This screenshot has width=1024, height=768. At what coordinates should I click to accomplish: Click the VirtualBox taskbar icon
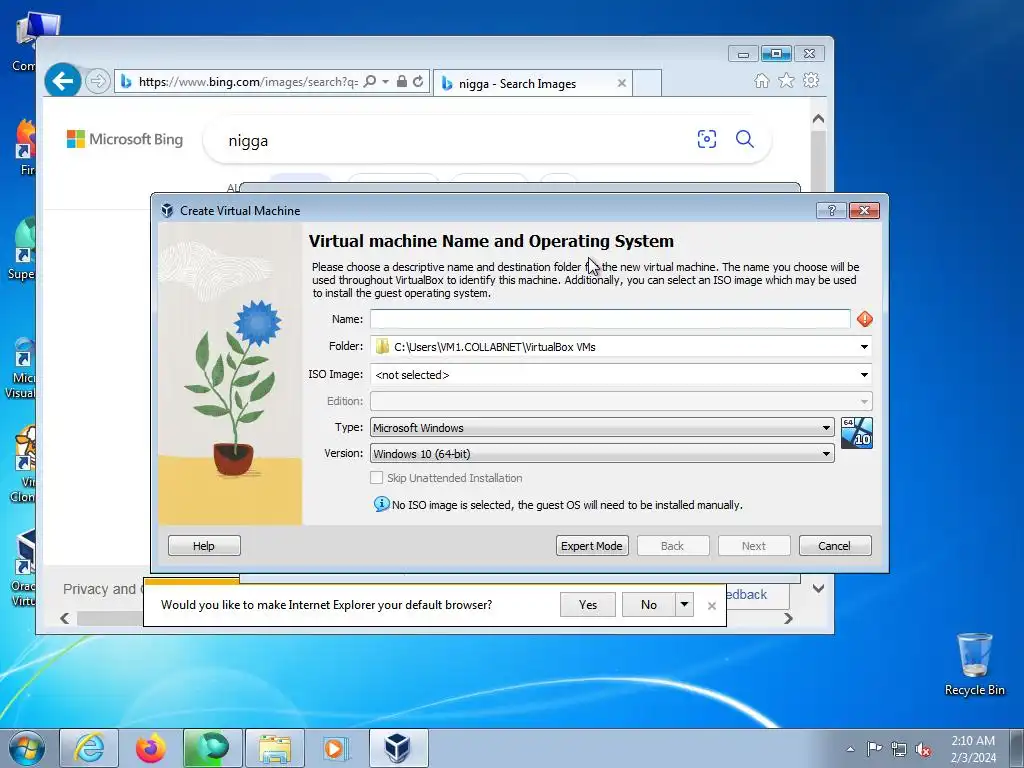399,748
